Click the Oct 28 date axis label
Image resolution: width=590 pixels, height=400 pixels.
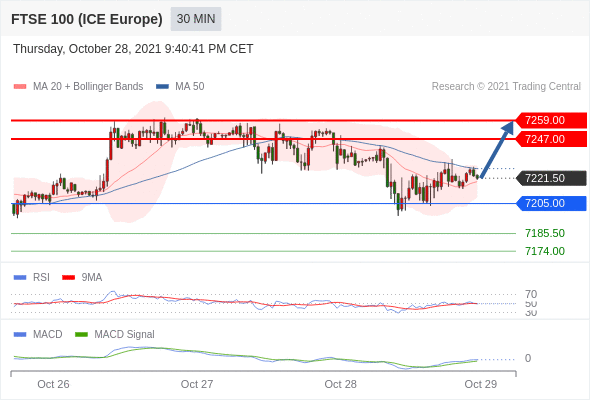coord(341,384)
